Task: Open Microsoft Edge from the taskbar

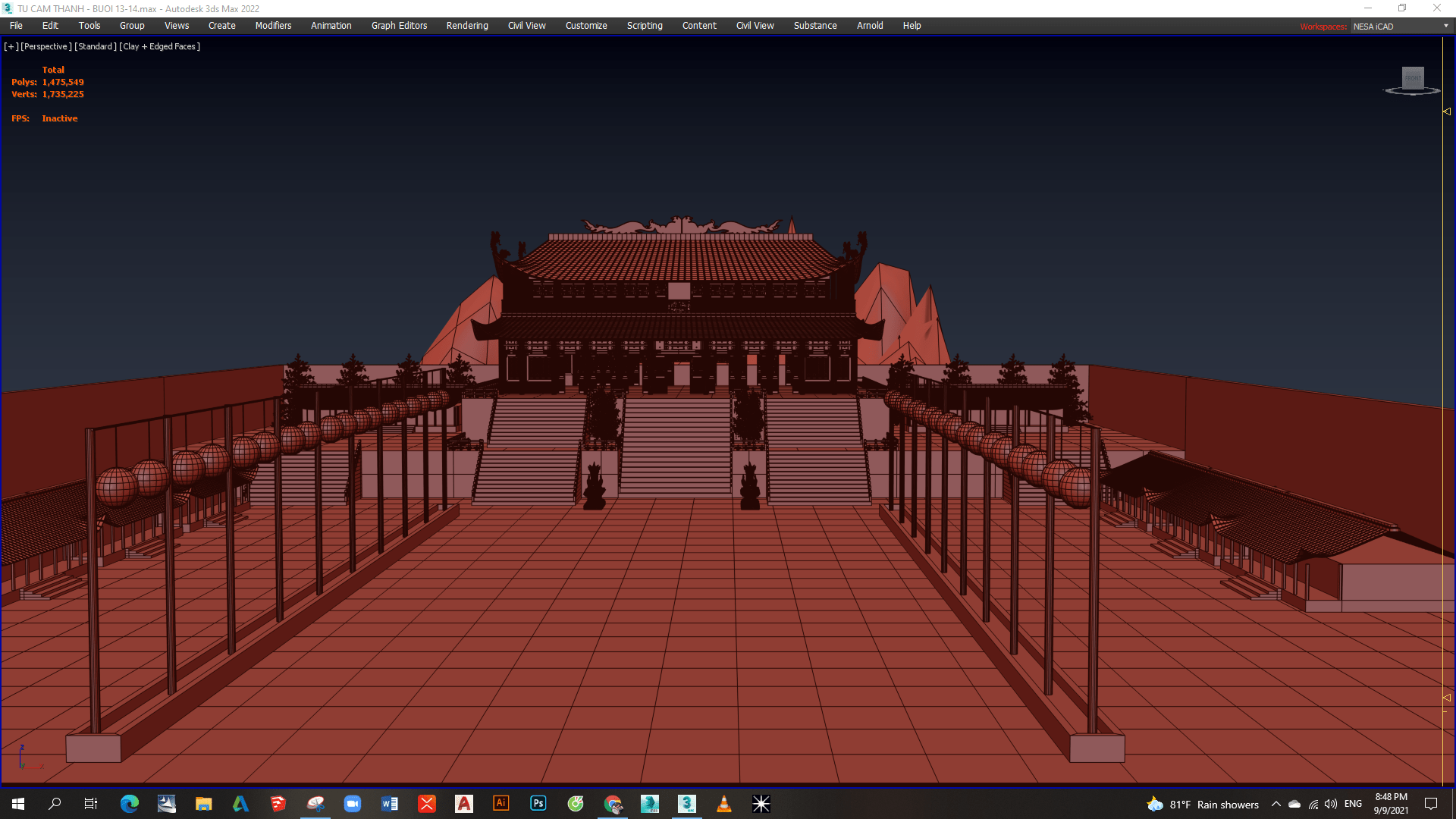Action: 130,804
